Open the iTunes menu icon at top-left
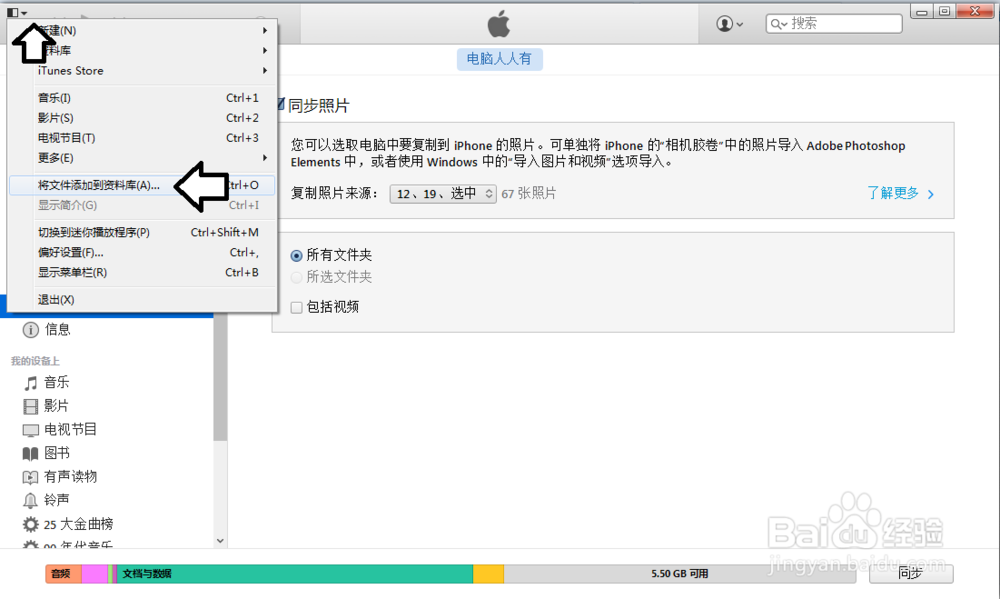Viewport: 1000px width, 599px height. tap(17, 12)
